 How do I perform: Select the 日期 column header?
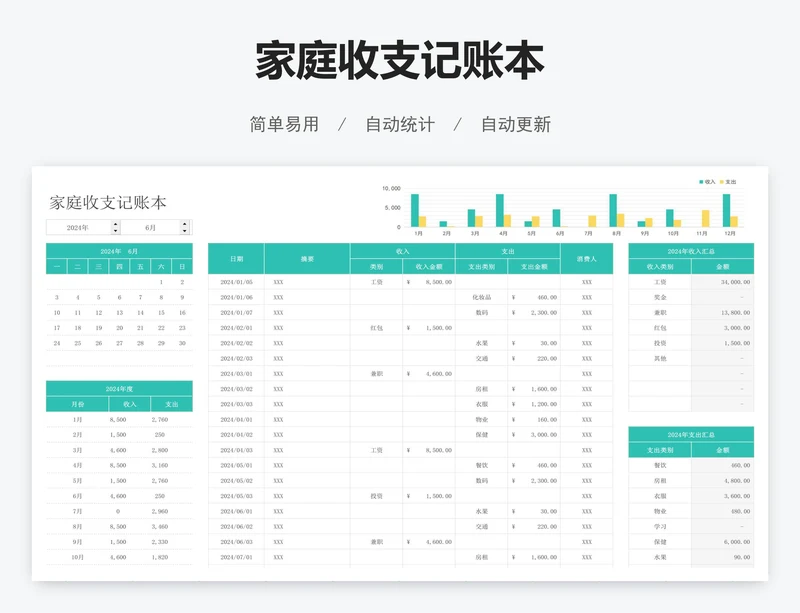coord(236,259)
